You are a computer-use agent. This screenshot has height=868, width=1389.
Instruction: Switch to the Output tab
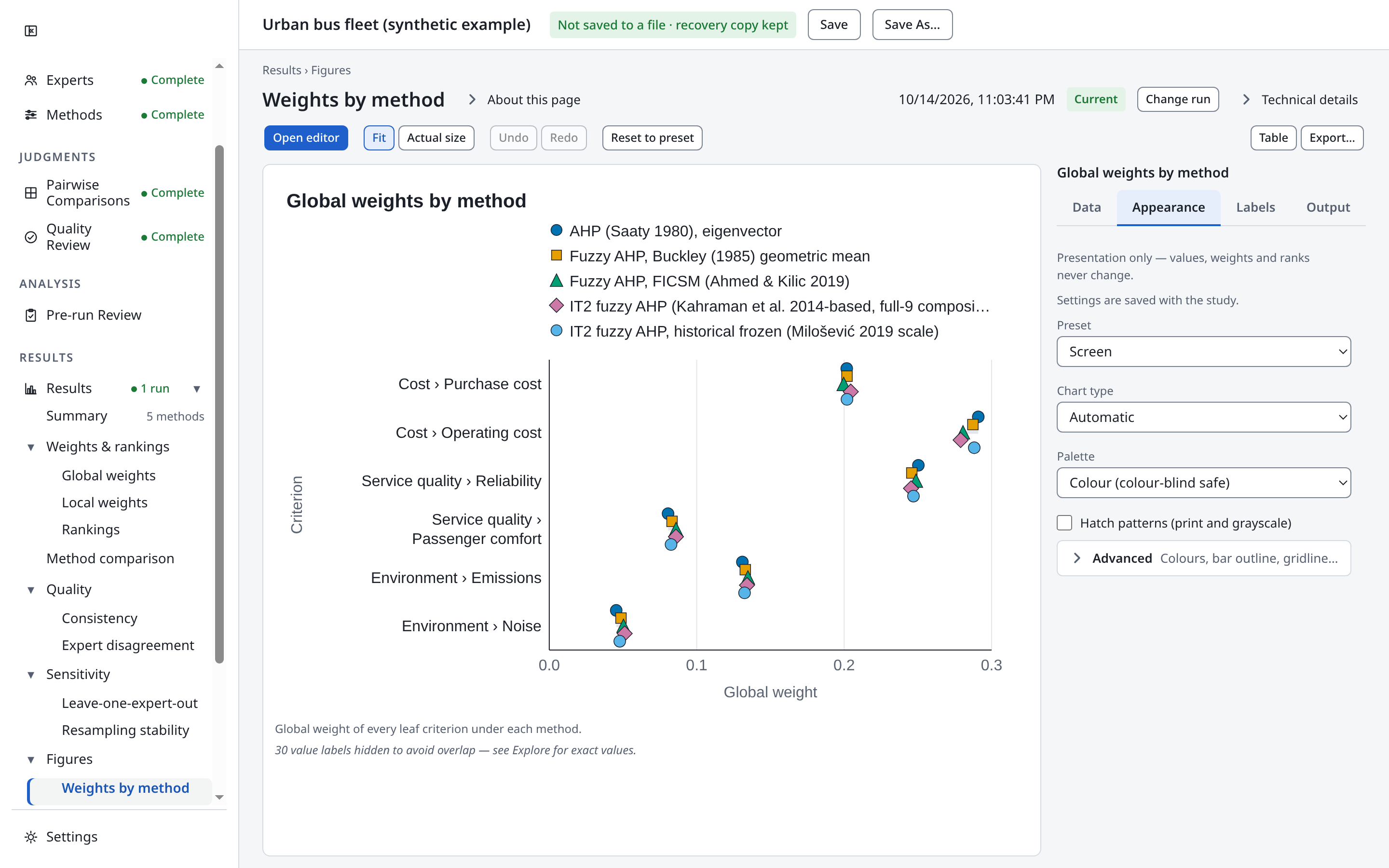click(1328, 207)
